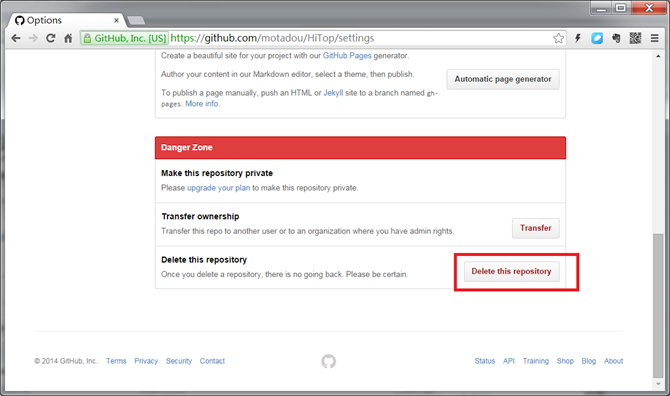Open the blue square extension icon
The width and height of the screenshot is (670, 396).
(597, 38)
